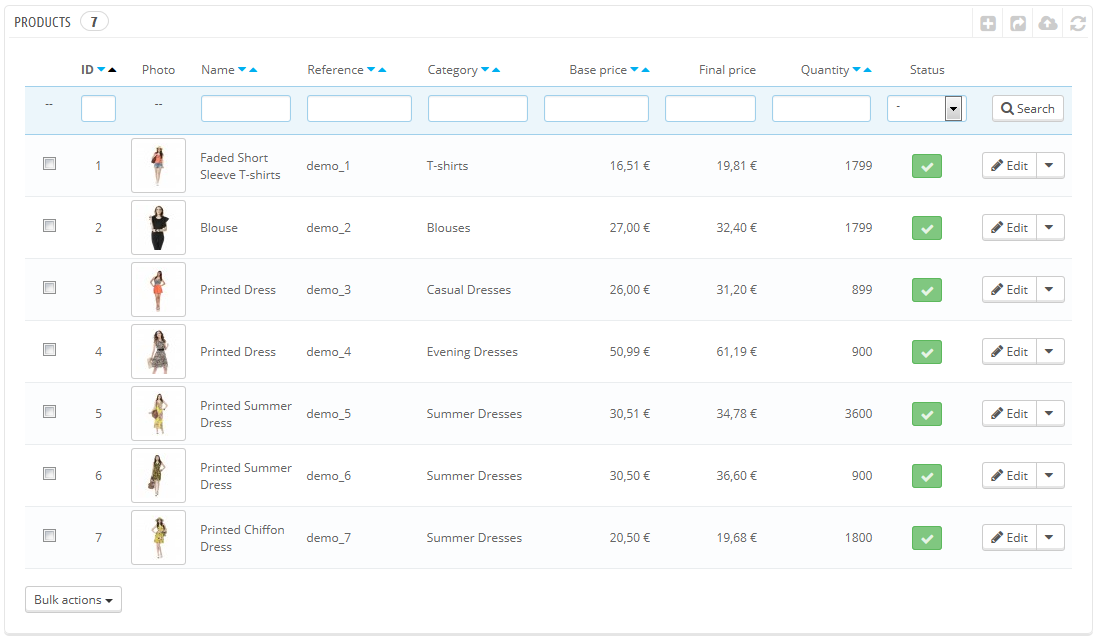This screenshot has width=1097, height=639.
Task: Edit the Blouse product
Action: tap(1009, 227)
